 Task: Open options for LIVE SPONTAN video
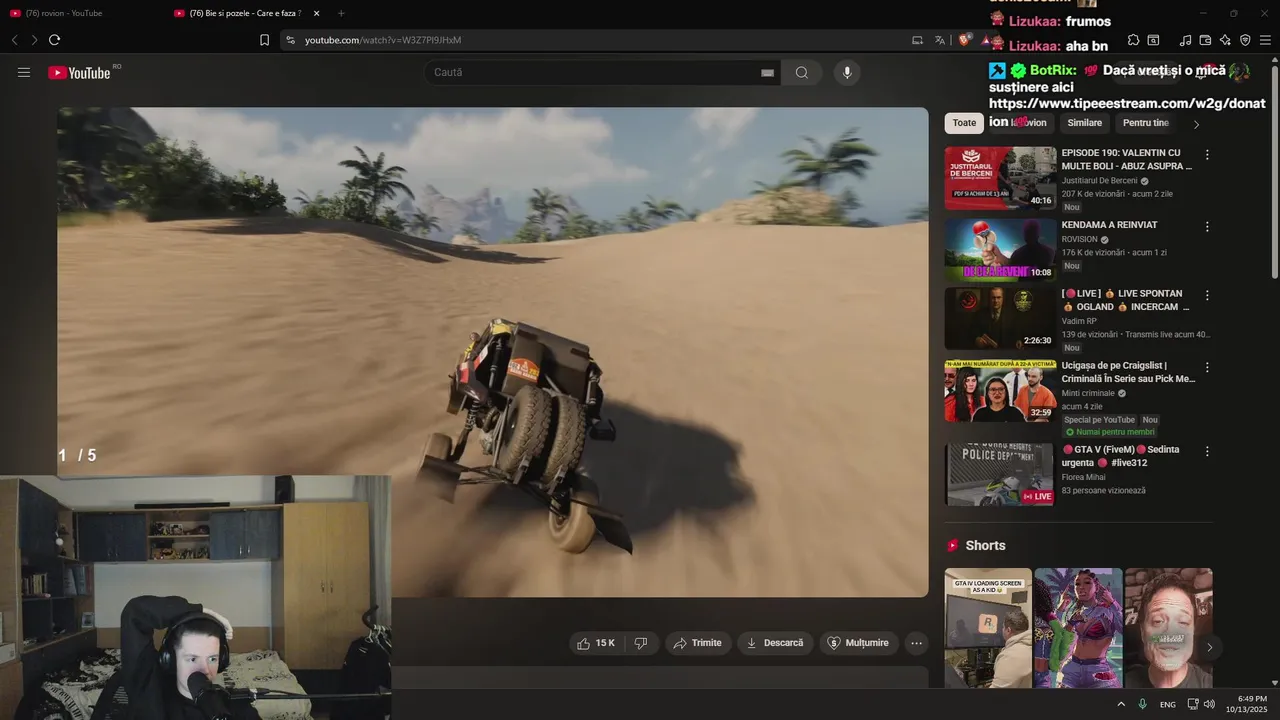click(x=1207, y=296)
